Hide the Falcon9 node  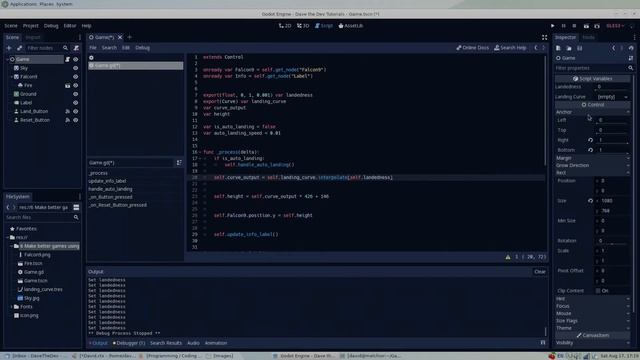click(76, 77)
